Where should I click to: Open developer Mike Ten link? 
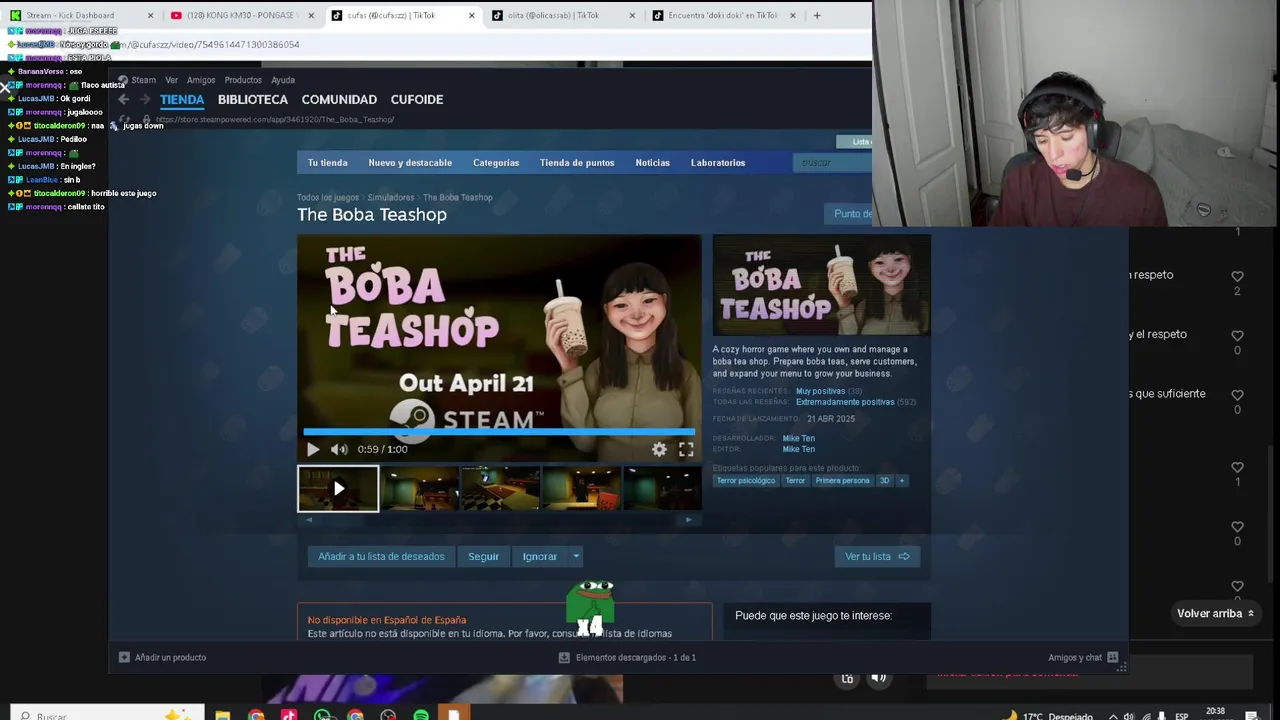[x=798, y=438]
